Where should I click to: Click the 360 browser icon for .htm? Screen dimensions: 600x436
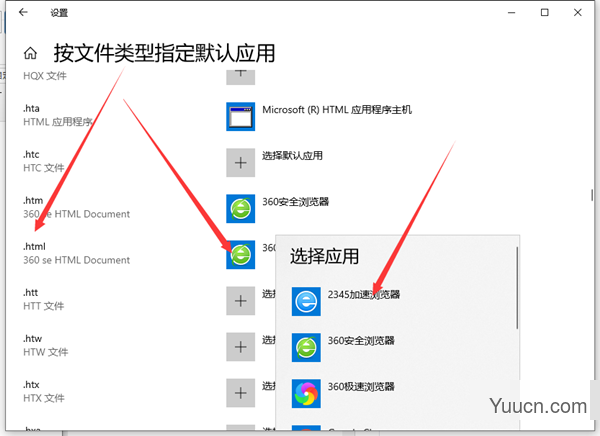tap(240, 209)
